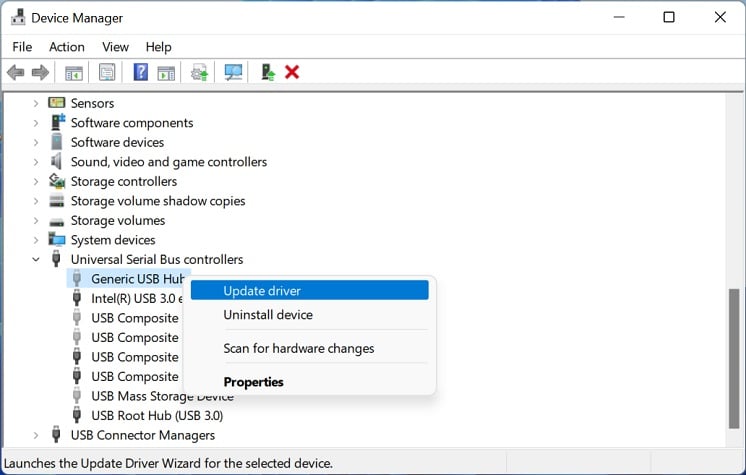This screenshot has height=475, width=746.
Task: Click the Enable device green arrow icon
Action: pyautogui.click(x=268, y=72)
